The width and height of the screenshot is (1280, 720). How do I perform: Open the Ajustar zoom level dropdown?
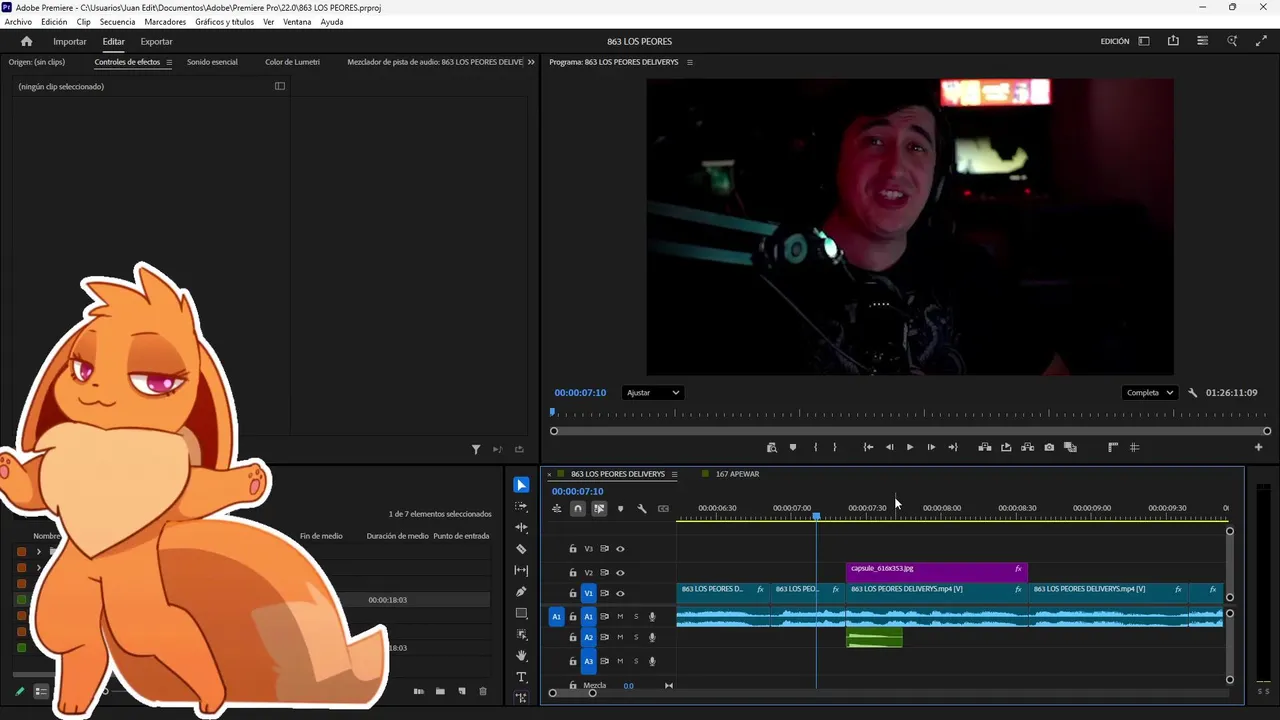tap(652, 393)
